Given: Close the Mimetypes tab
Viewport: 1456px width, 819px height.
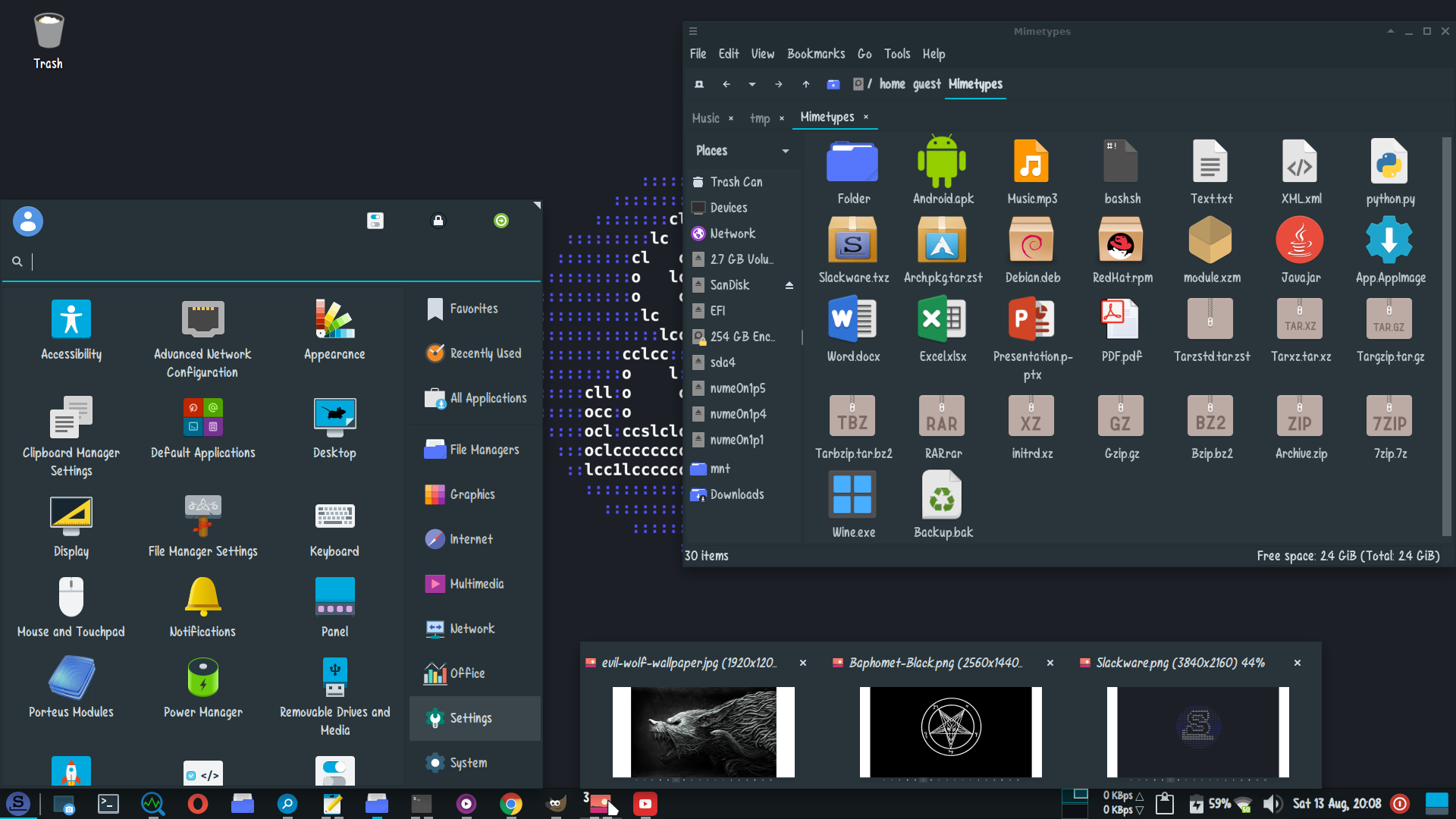Looking at the screenshot, I should [866, 117].
